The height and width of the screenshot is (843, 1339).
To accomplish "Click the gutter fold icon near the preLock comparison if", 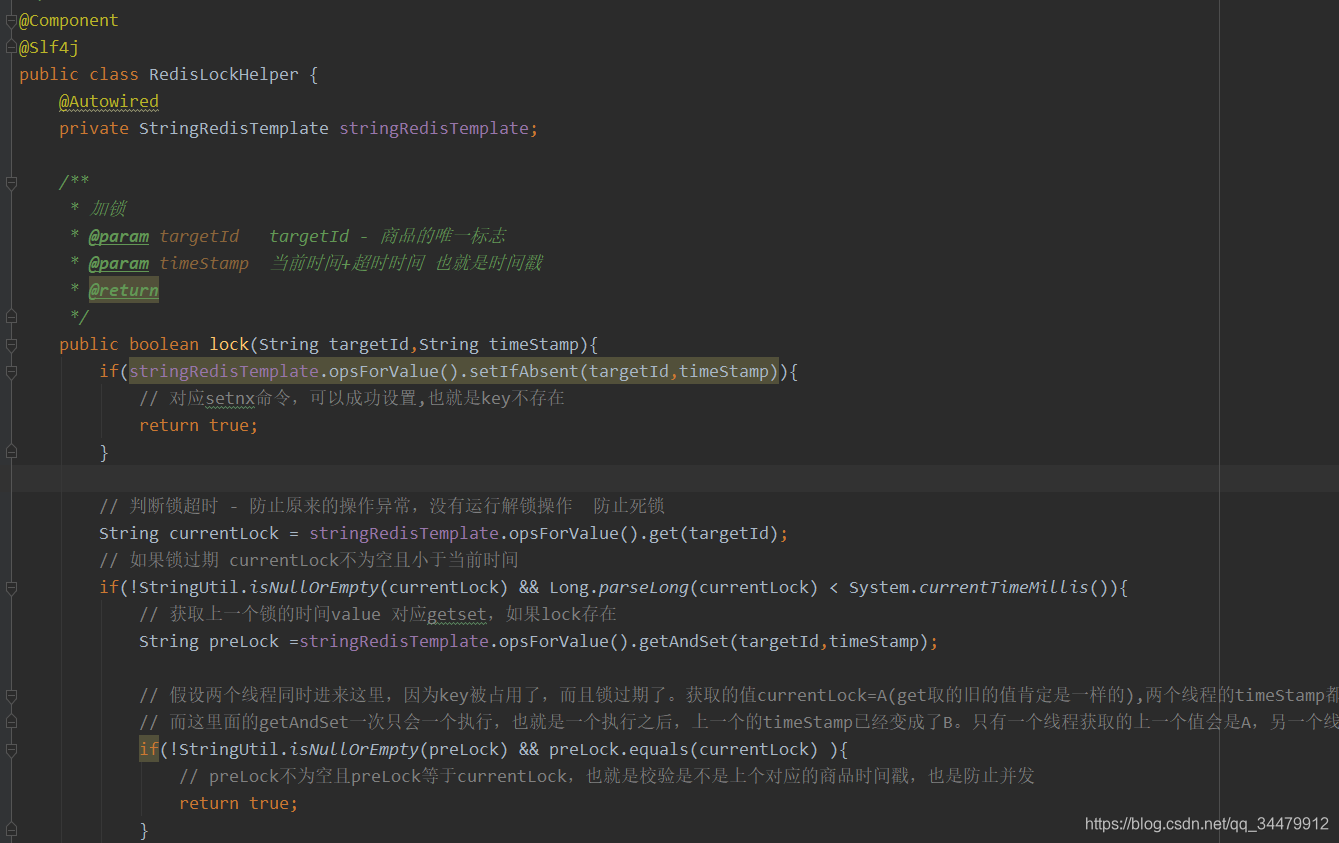I will click(10, 748).
